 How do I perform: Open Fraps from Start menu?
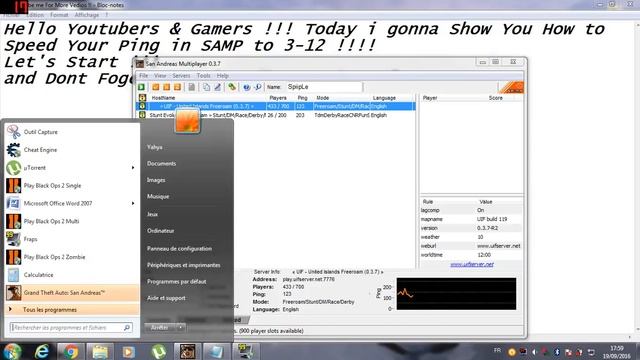pyautogui.click(x=72, y=239)
